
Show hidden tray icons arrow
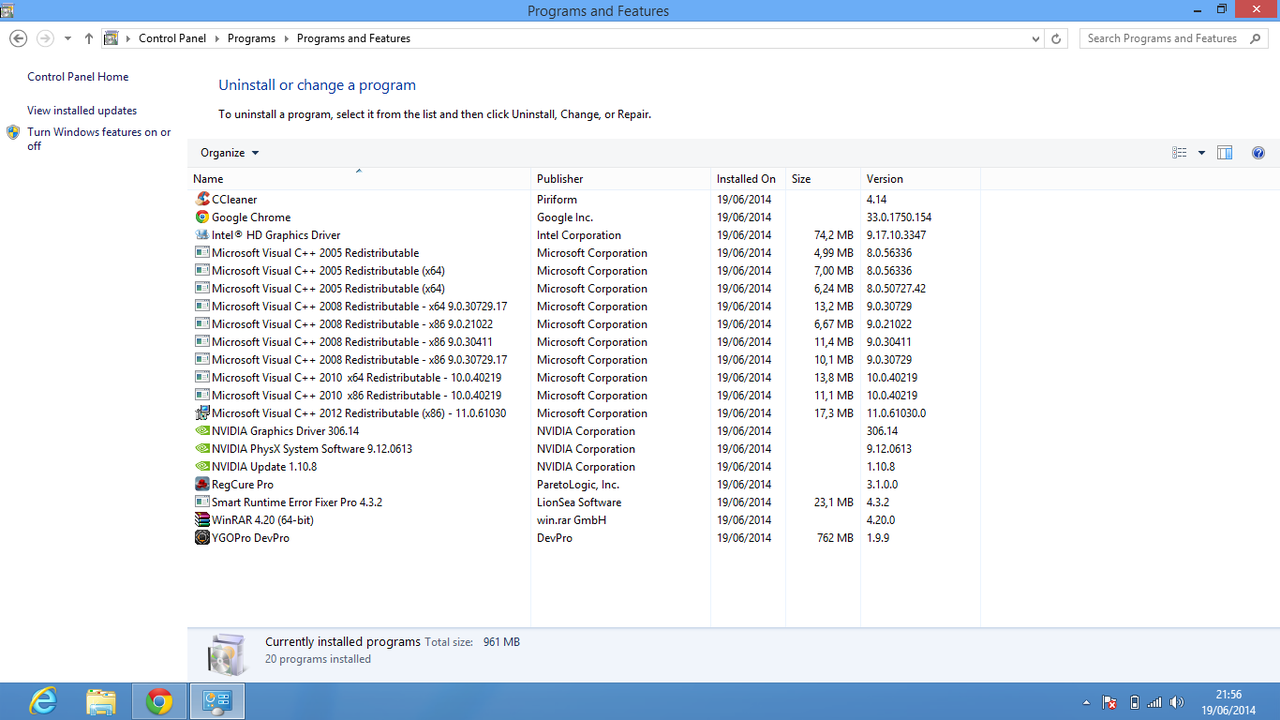tap(1087, 702)
